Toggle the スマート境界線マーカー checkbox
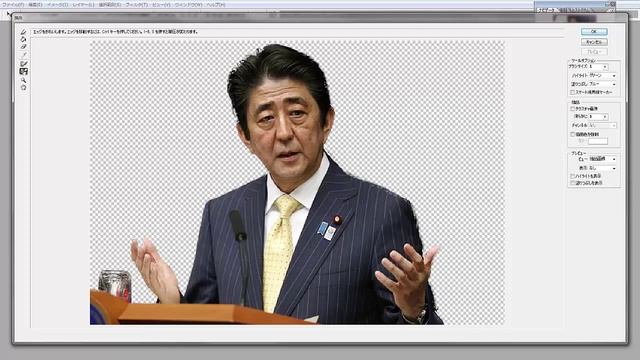Viewport: 640px width, 360px height. (x=572, y=92)
